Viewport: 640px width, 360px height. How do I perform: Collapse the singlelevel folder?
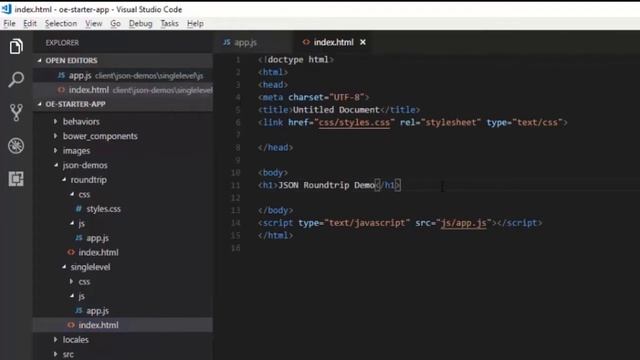coord(64,267)
